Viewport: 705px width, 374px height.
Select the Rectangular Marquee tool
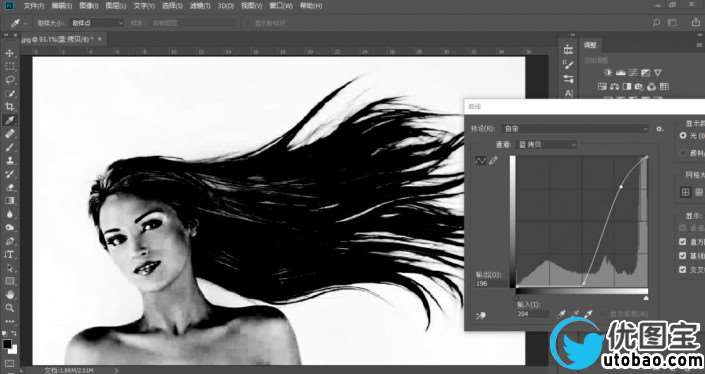pos(9,67)
